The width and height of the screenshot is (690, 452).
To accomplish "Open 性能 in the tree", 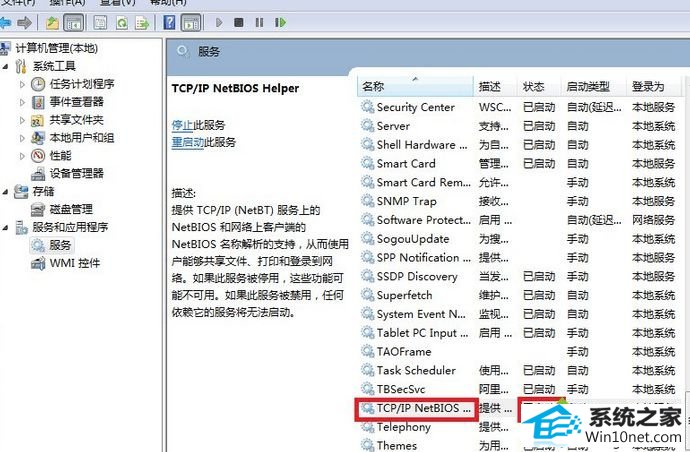I will point(60,155).
